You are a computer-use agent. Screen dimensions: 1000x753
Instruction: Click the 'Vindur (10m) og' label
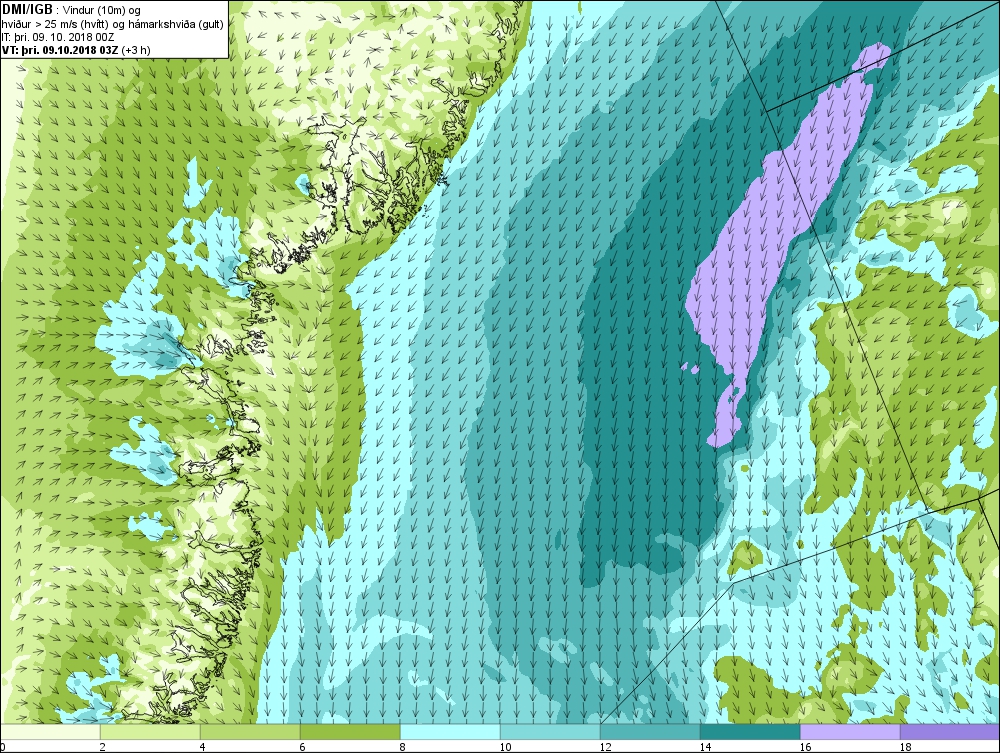[103, 11]
